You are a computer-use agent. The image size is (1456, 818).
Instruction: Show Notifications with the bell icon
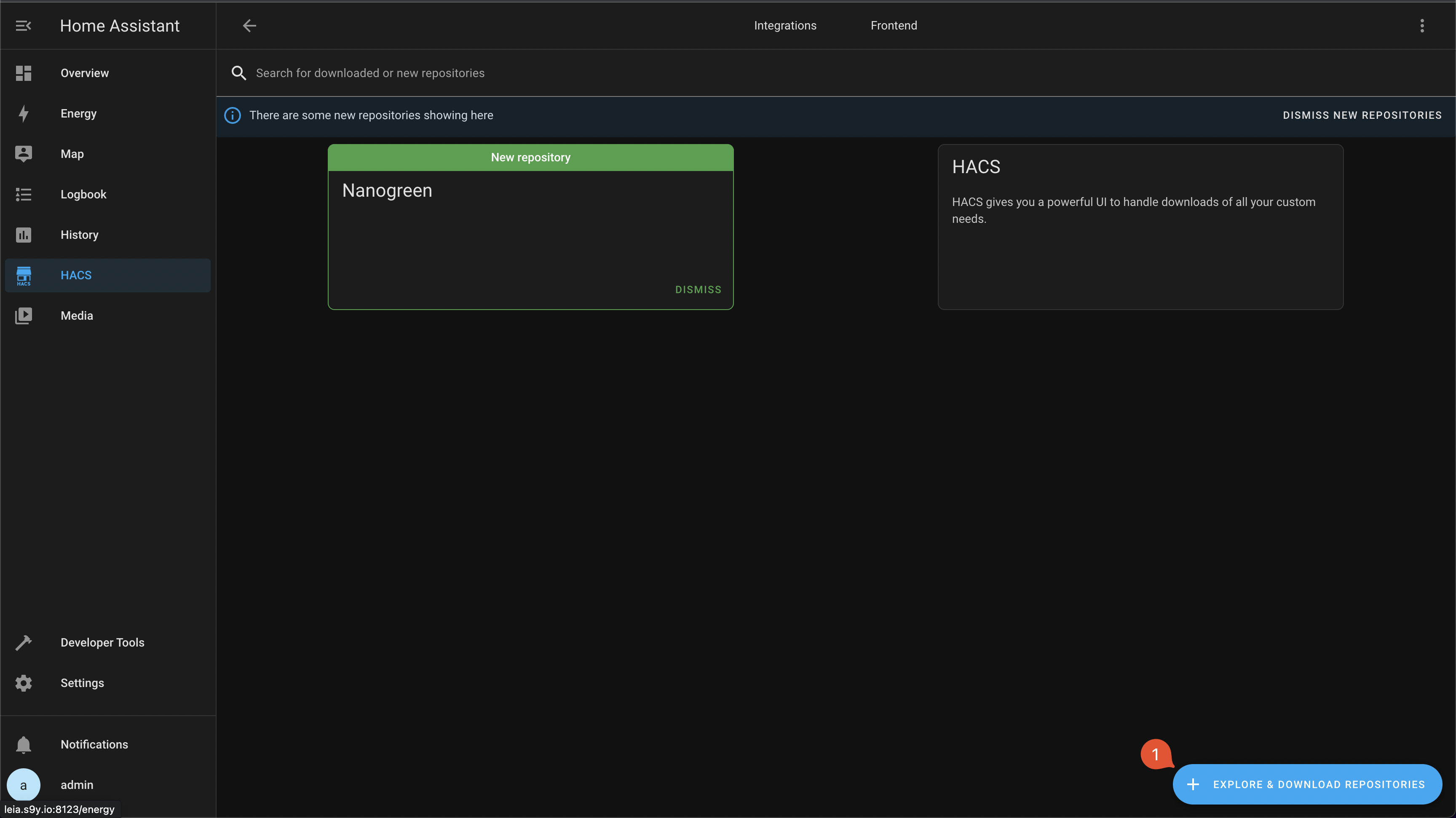click(x=23, y=745)
